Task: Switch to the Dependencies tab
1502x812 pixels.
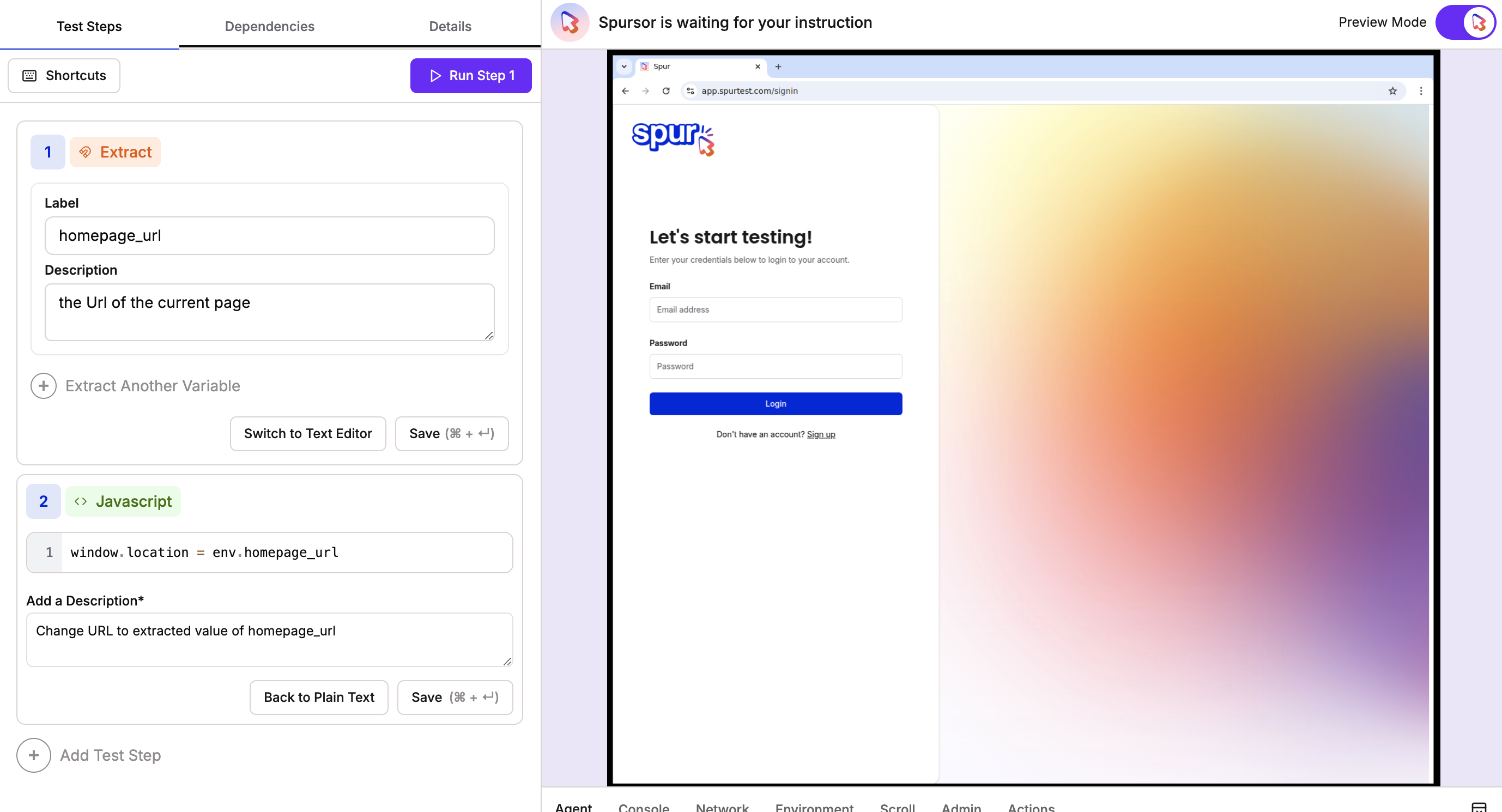Action: [x=269, y=26]
